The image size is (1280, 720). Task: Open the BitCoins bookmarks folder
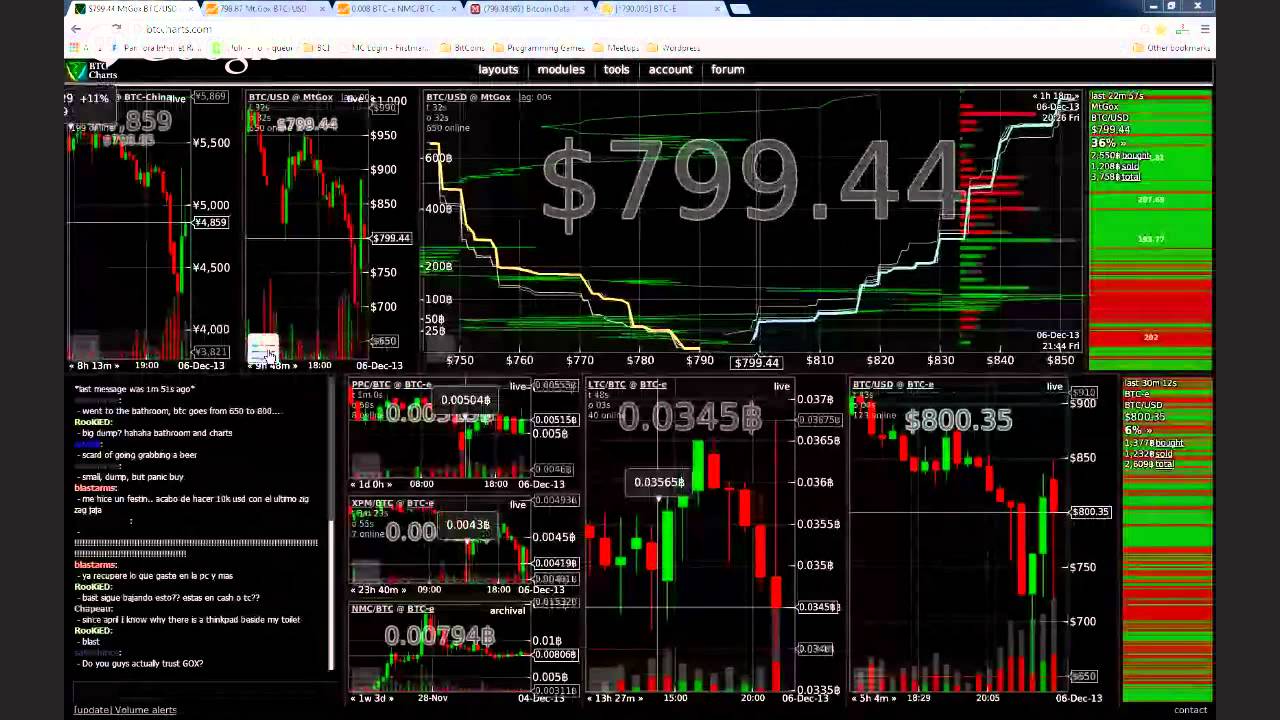coord(462,48)
